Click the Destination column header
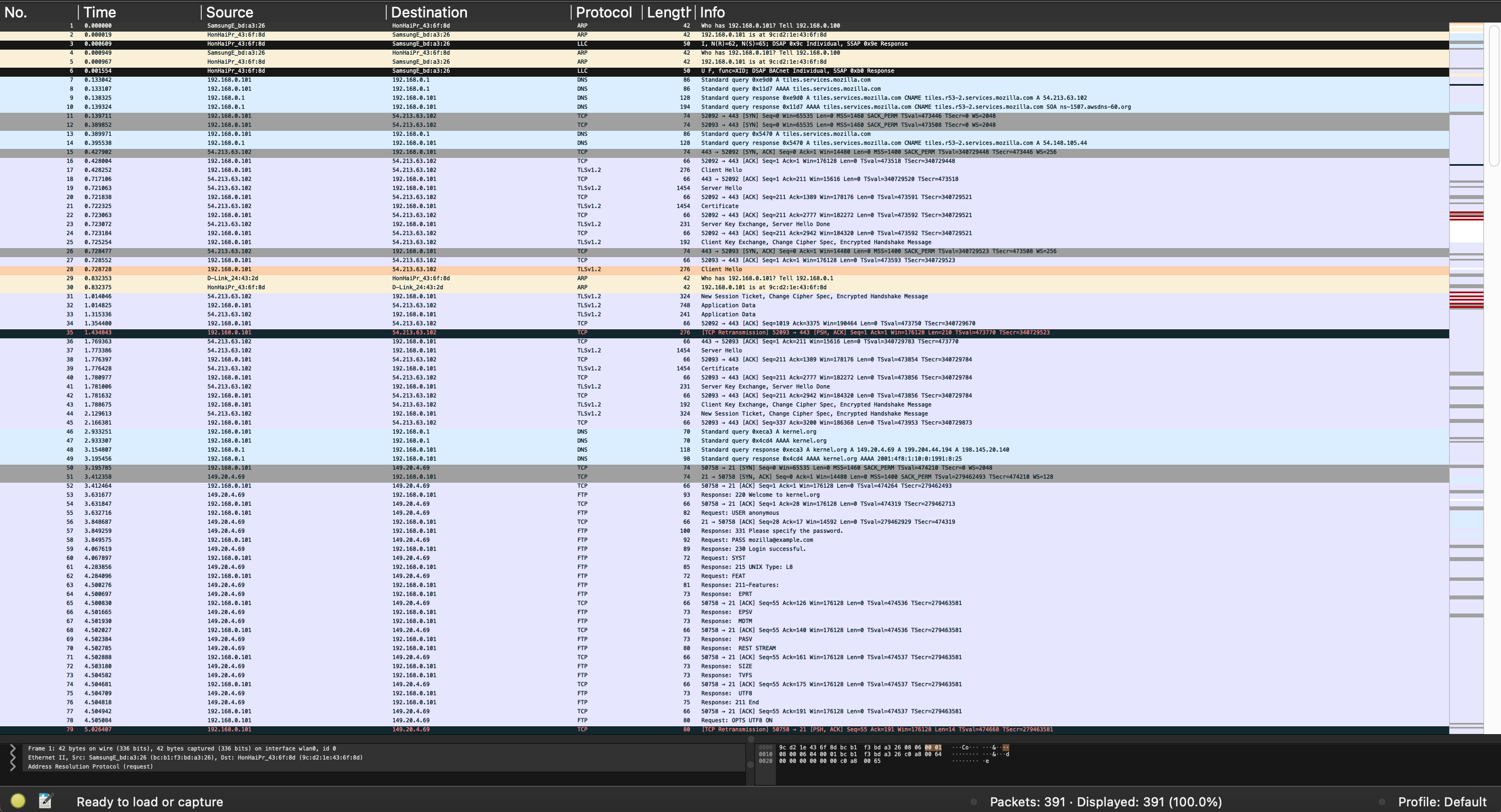Image resolution: width=1501 pixels, height=812 pixels. [430, 12]
